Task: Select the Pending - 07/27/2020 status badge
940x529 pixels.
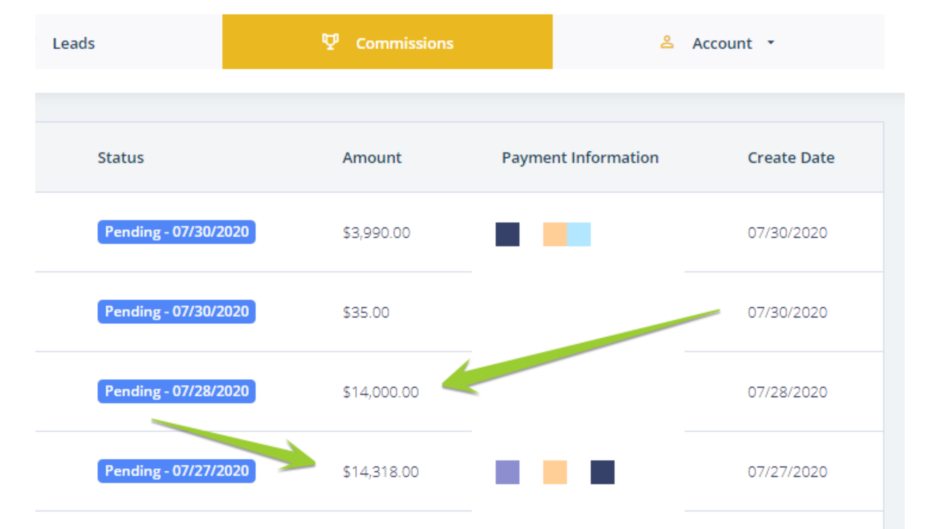Action: 176,471
